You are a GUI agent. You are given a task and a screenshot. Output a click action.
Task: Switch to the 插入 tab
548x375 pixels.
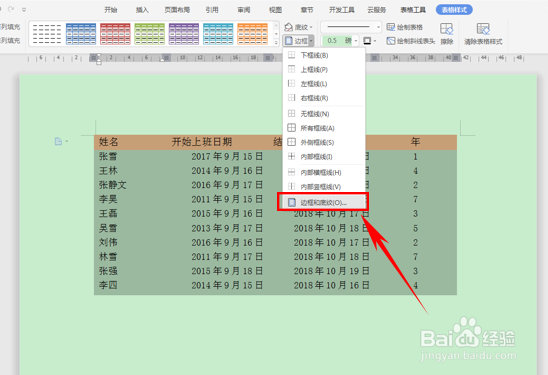coord(142,10)
